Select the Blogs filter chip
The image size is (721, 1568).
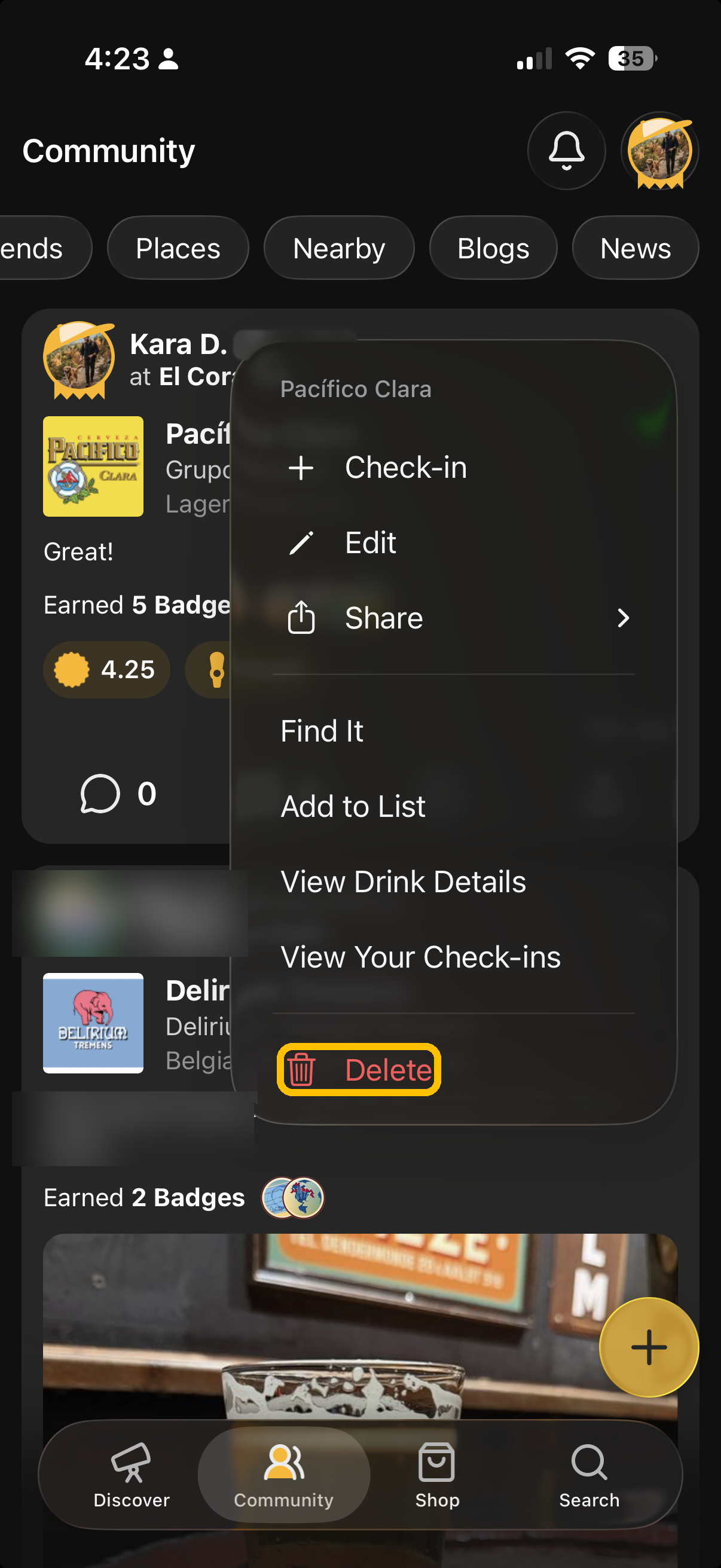(493, 248)
